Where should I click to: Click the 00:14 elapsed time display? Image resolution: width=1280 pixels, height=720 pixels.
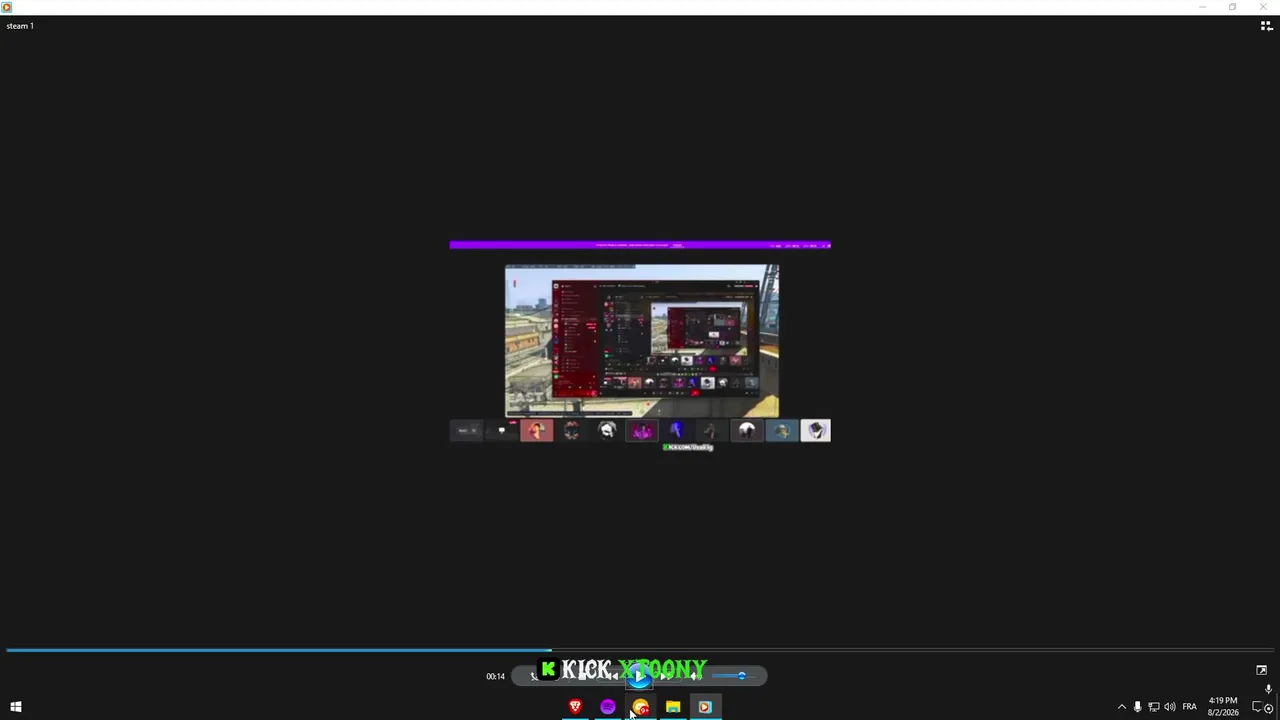495,677
